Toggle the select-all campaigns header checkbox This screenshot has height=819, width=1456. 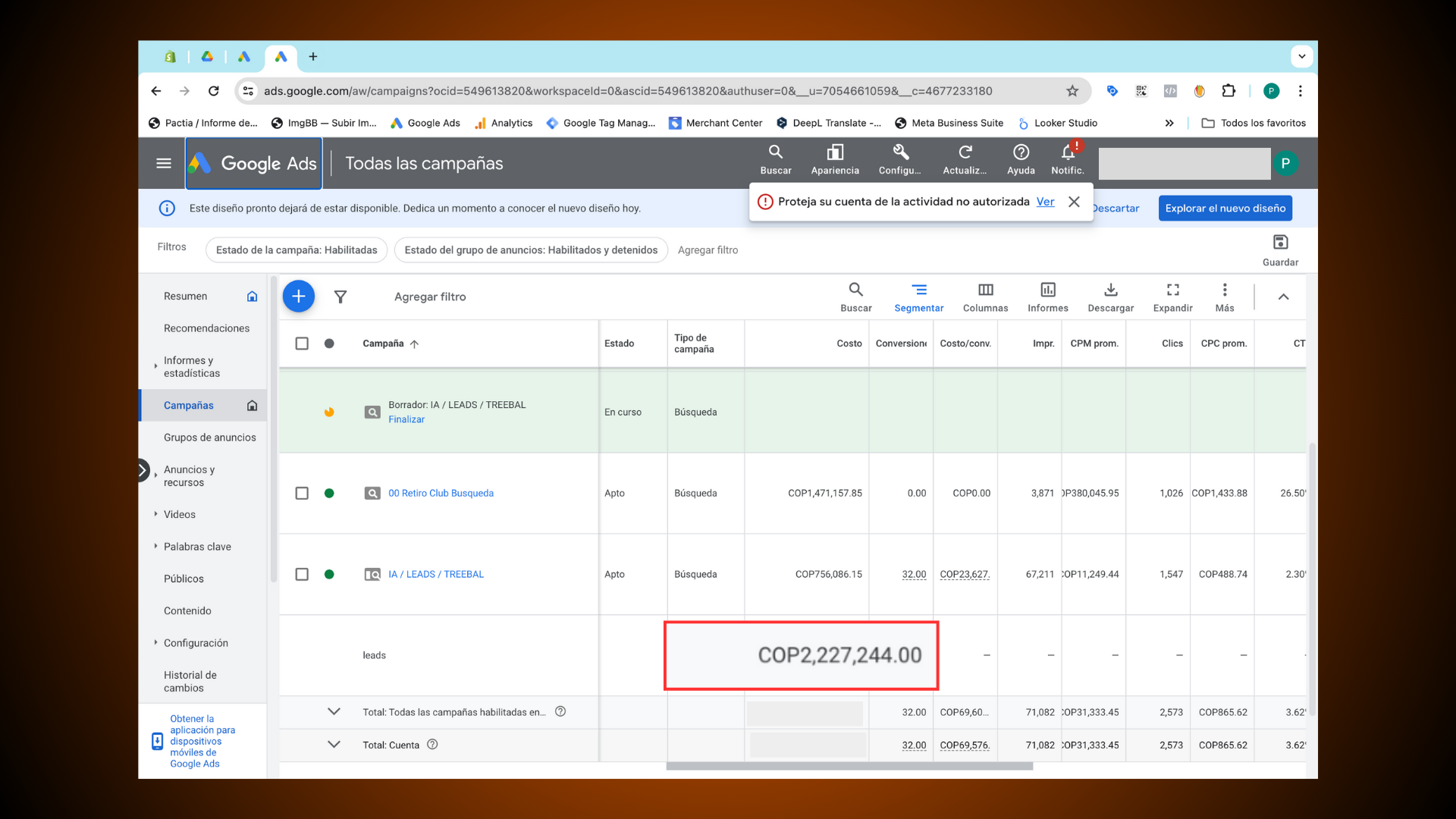[302, 344]
